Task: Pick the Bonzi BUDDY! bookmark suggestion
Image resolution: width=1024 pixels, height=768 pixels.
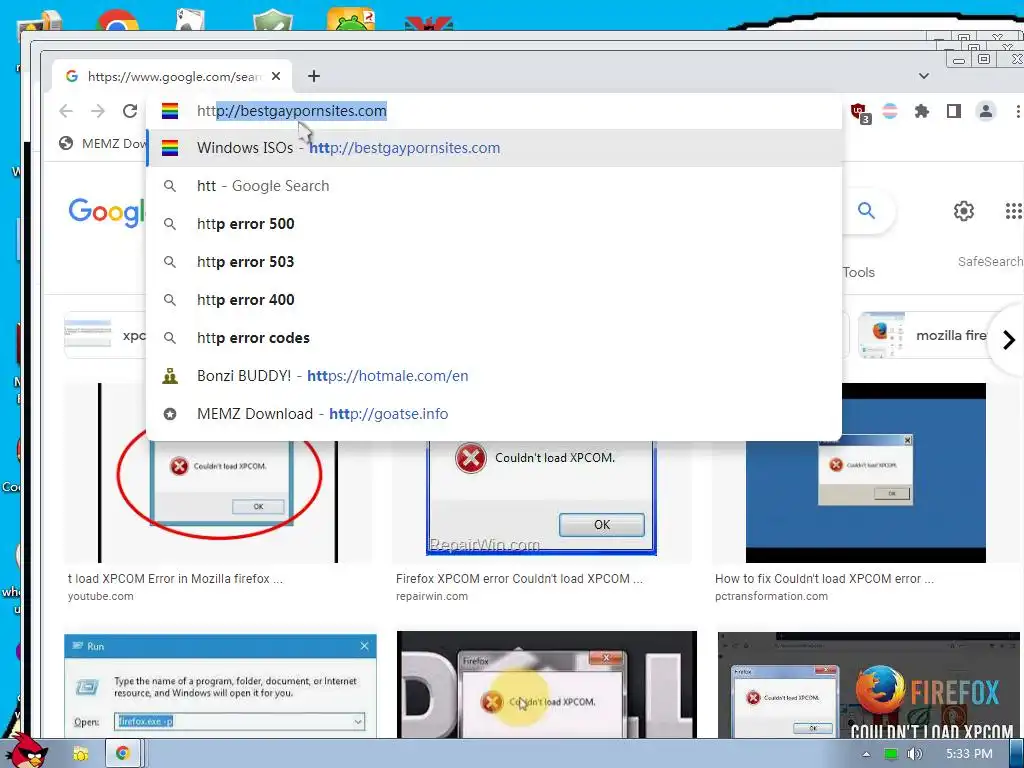Action: pyautogui.click(x=494, y=376)
